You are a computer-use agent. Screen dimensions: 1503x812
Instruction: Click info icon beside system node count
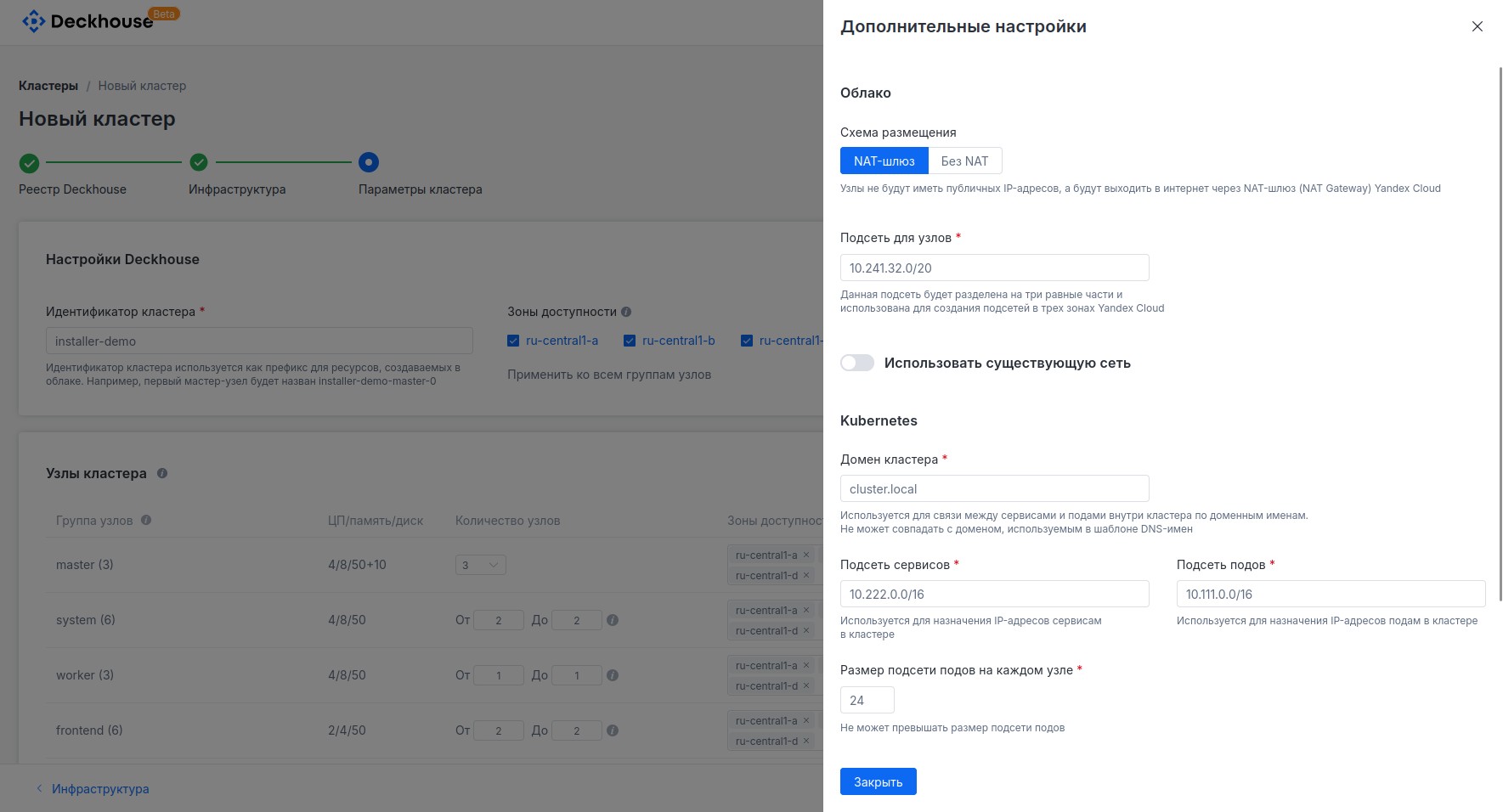pyautogui.click(x=613, y=620)
